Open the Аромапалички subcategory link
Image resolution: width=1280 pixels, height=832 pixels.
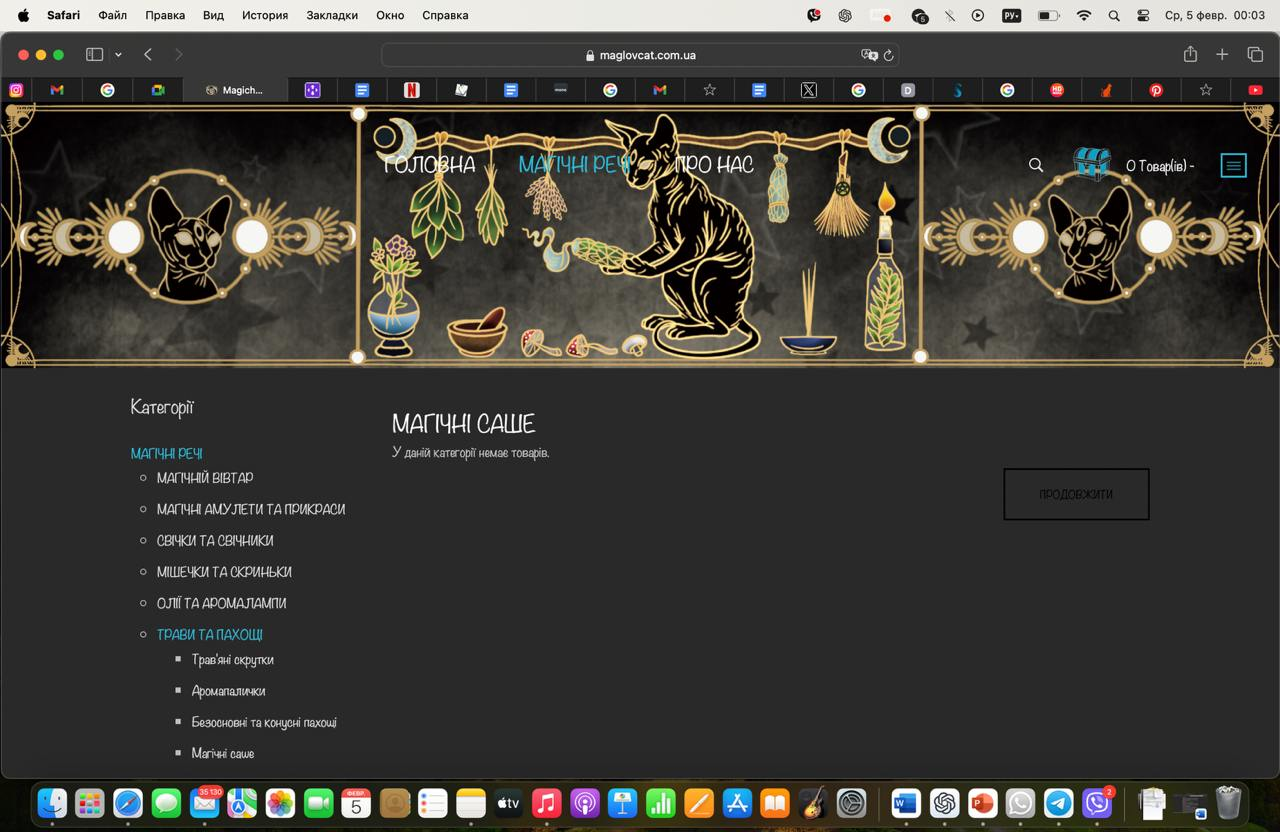click(x=228, y=691)
